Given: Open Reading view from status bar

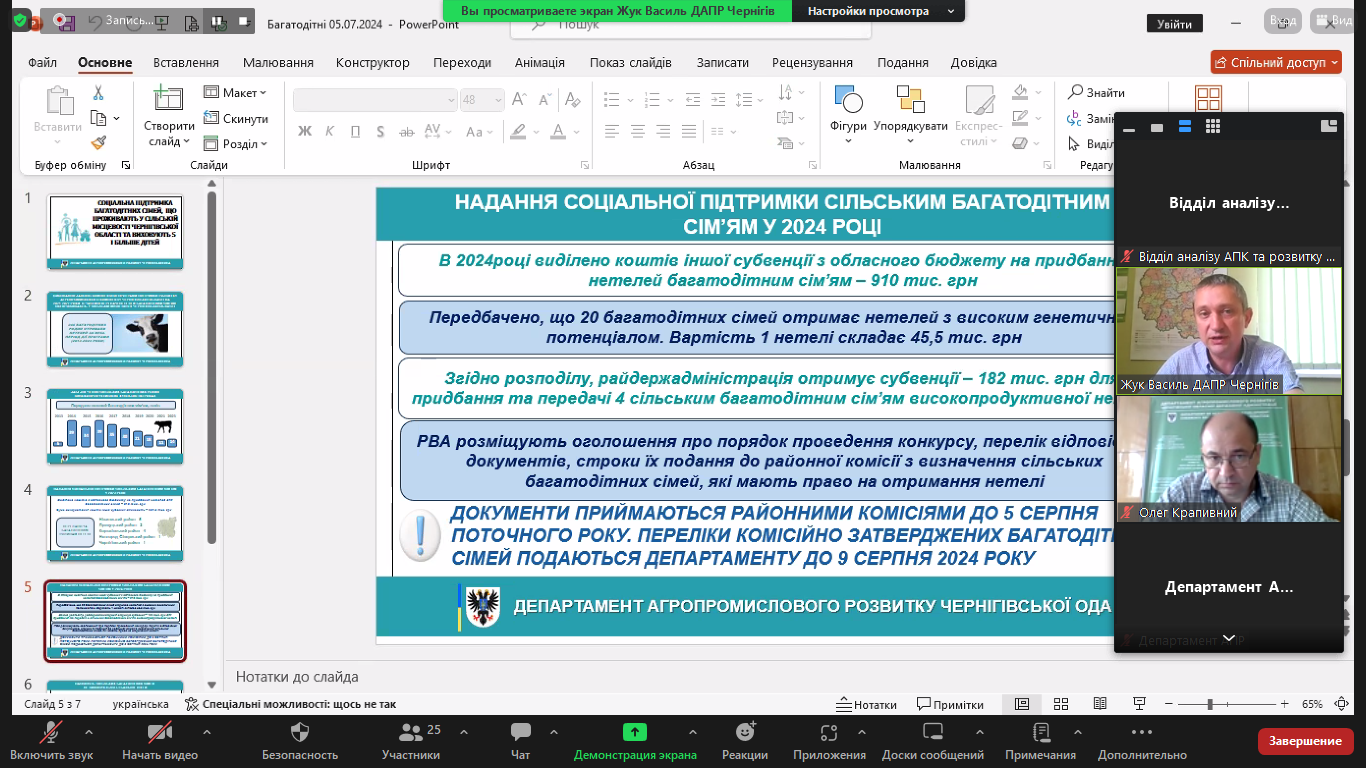Looking at the screenshot, I should (x=1100, y=704).
